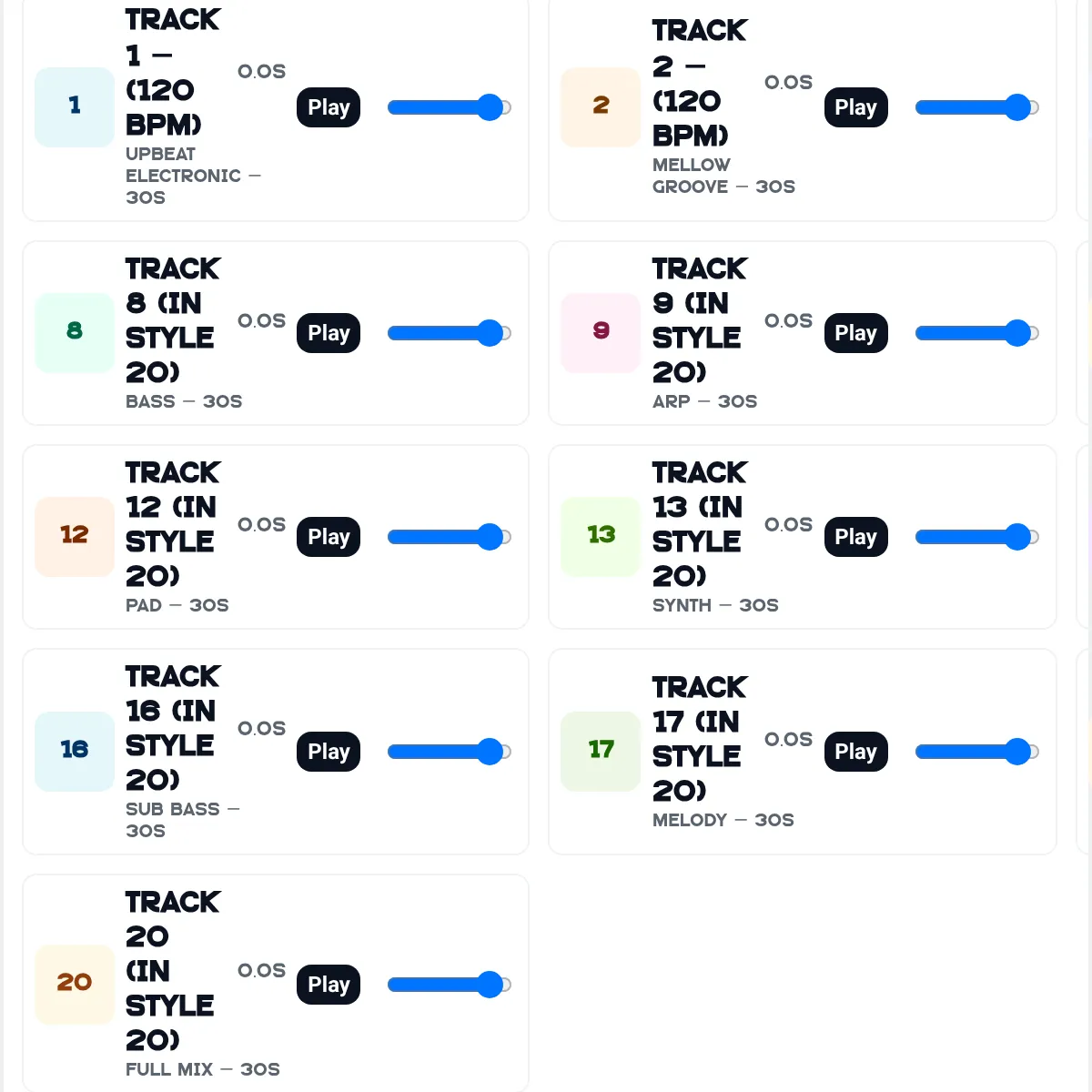
Task: Set the Track 1 volume slider
Action: pos(450,107)
